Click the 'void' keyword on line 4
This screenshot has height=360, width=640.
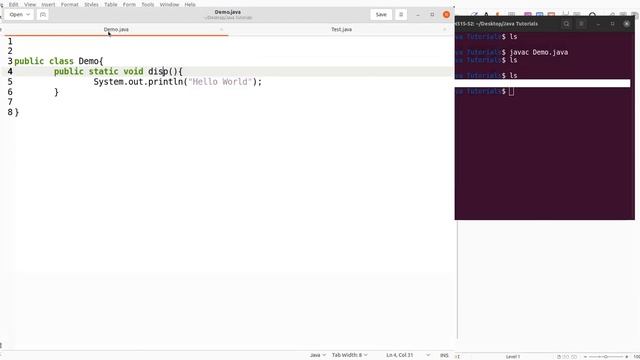click(x=133, y=71)
